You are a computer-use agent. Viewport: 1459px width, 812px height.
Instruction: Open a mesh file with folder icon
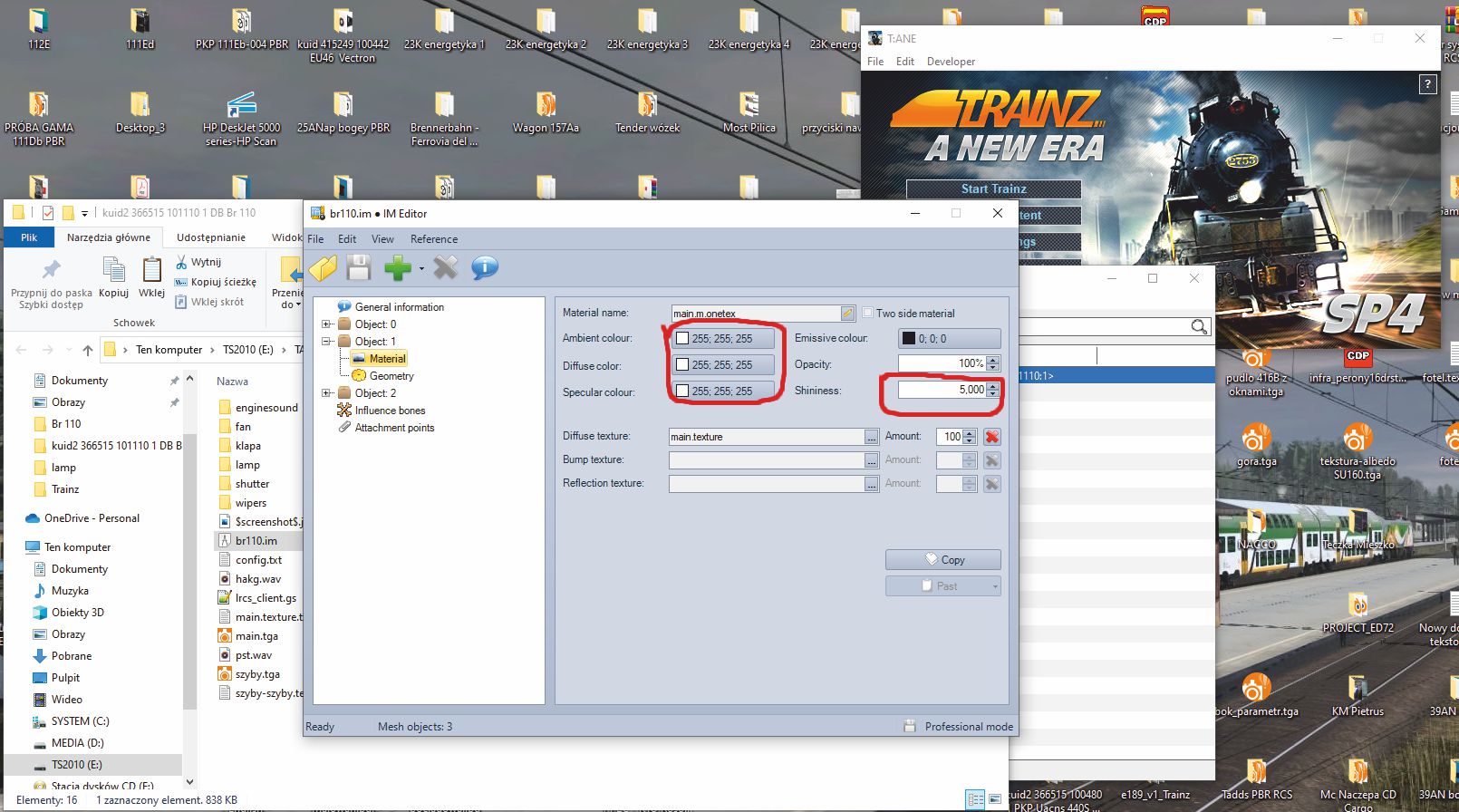[323, 268]
